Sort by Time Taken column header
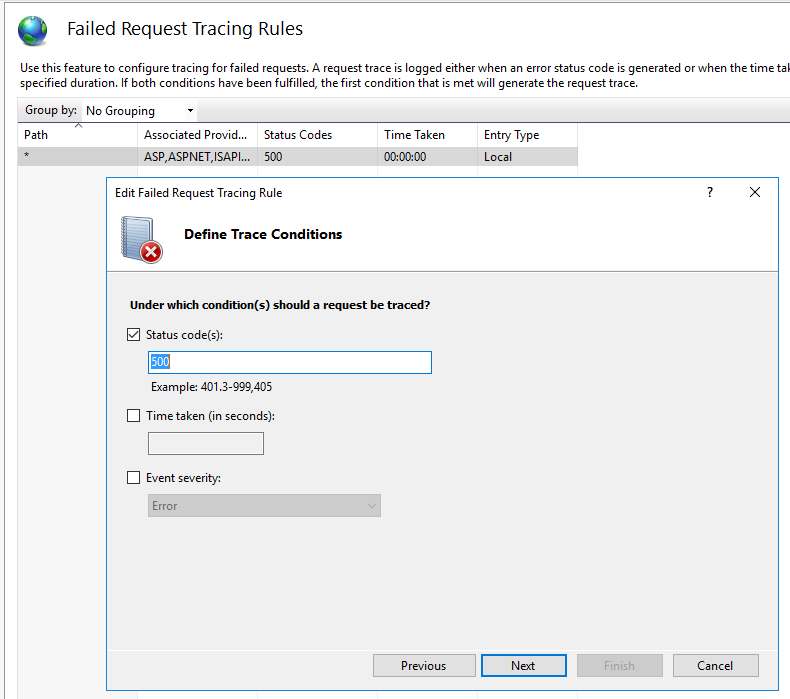This screenshot has height=699, width=790. 427,135
